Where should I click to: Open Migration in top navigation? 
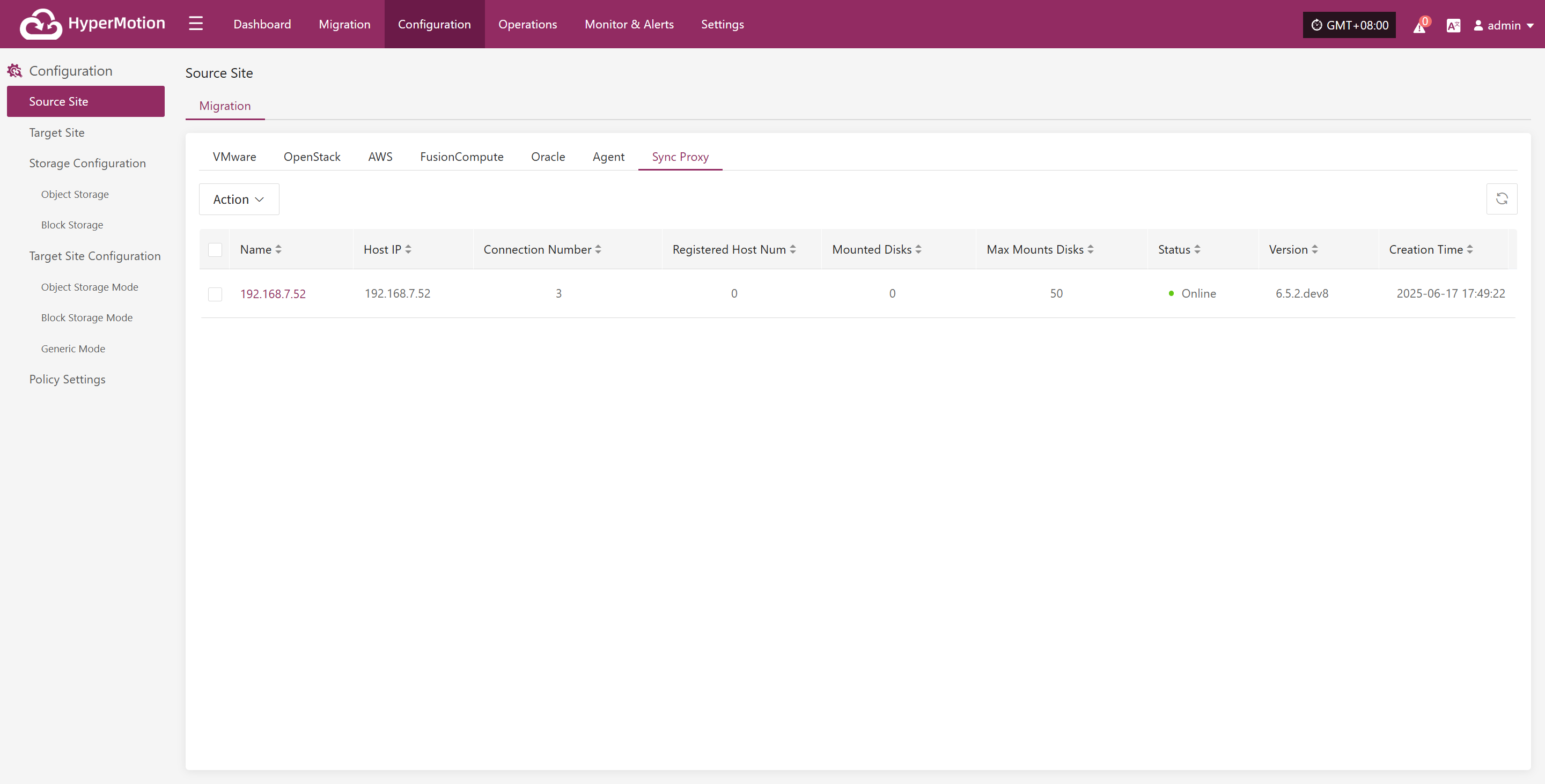[344, 24]
